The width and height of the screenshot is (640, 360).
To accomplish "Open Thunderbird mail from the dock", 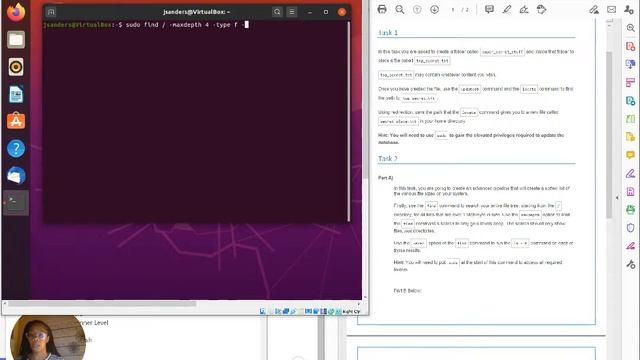I will 16,176.
